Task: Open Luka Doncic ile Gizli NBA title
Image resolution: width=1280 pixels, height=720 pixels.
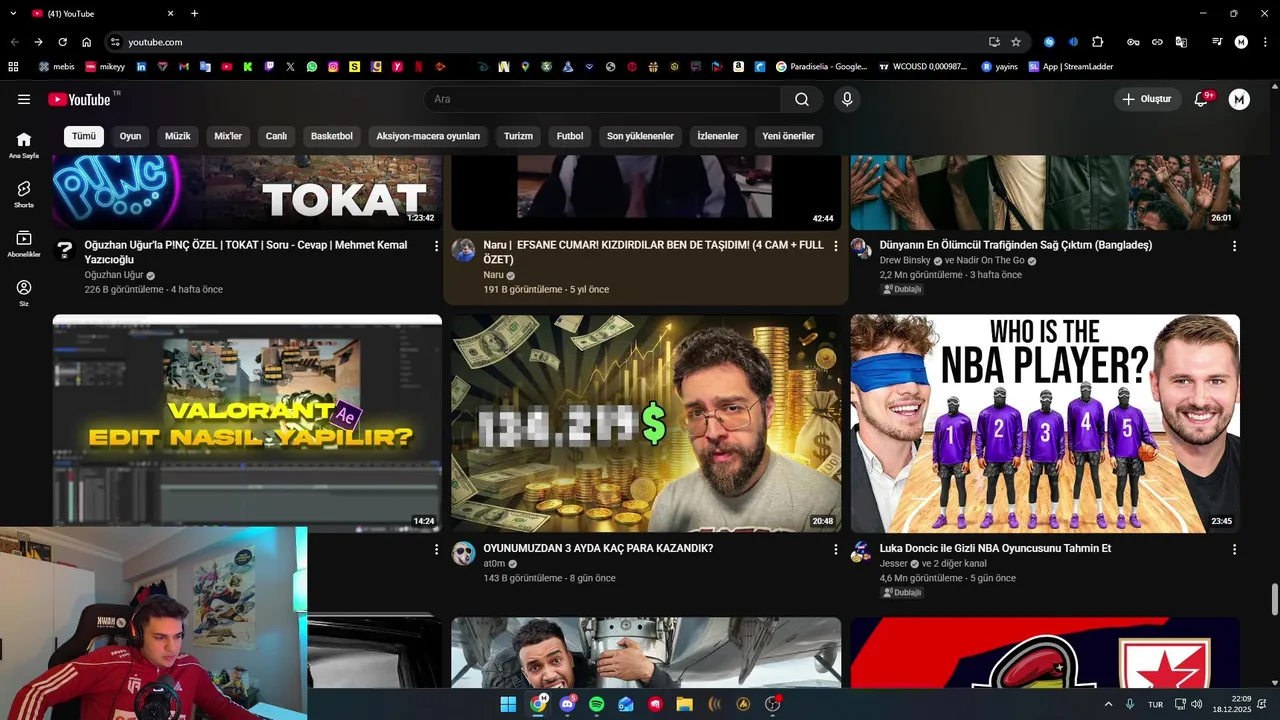Action: pyautogui.click(x=995, y=548)
